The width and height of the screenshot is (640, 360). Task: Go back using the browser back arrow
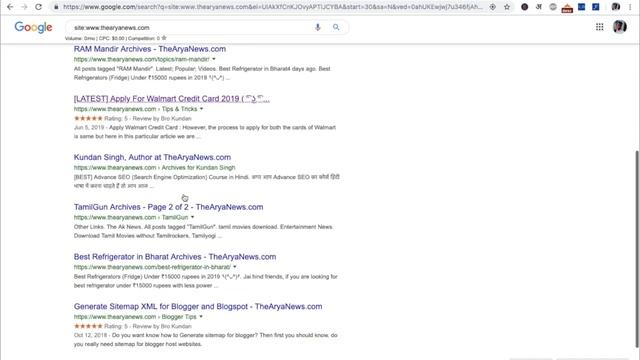tap(10, 7)
